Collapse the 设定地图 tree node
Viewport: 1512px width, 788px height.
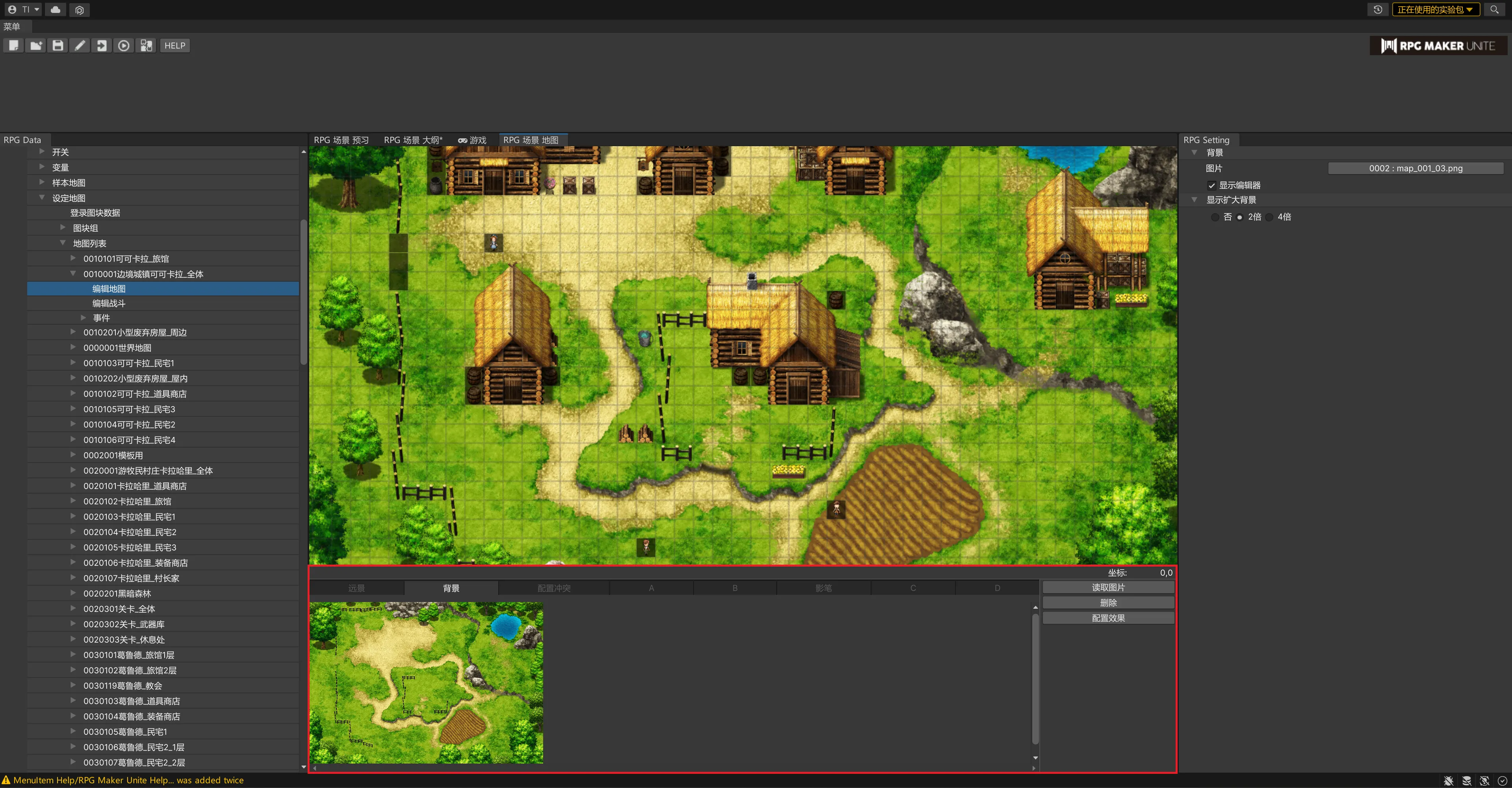42,197
